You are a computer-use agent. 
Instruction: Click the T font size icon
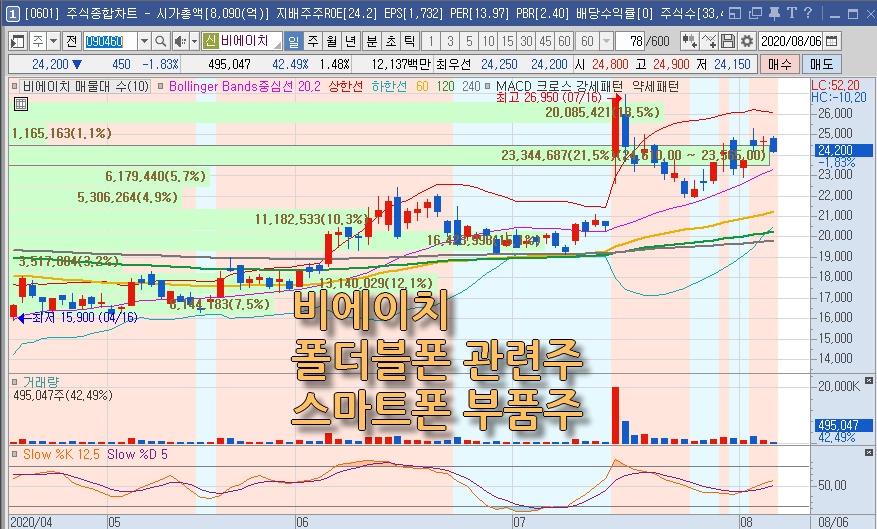pos(792,13)
